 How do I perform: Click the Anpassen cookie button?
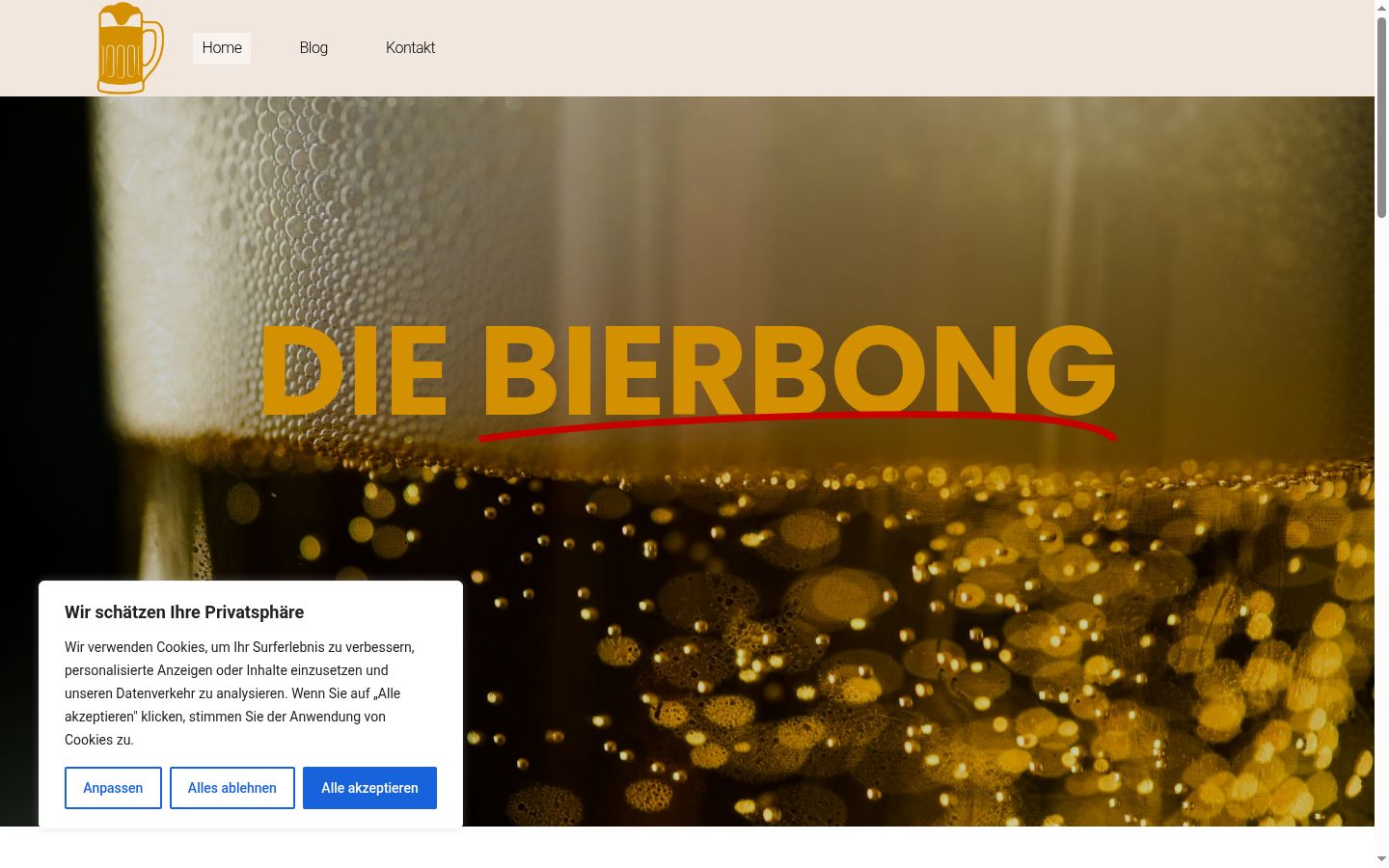113,788
